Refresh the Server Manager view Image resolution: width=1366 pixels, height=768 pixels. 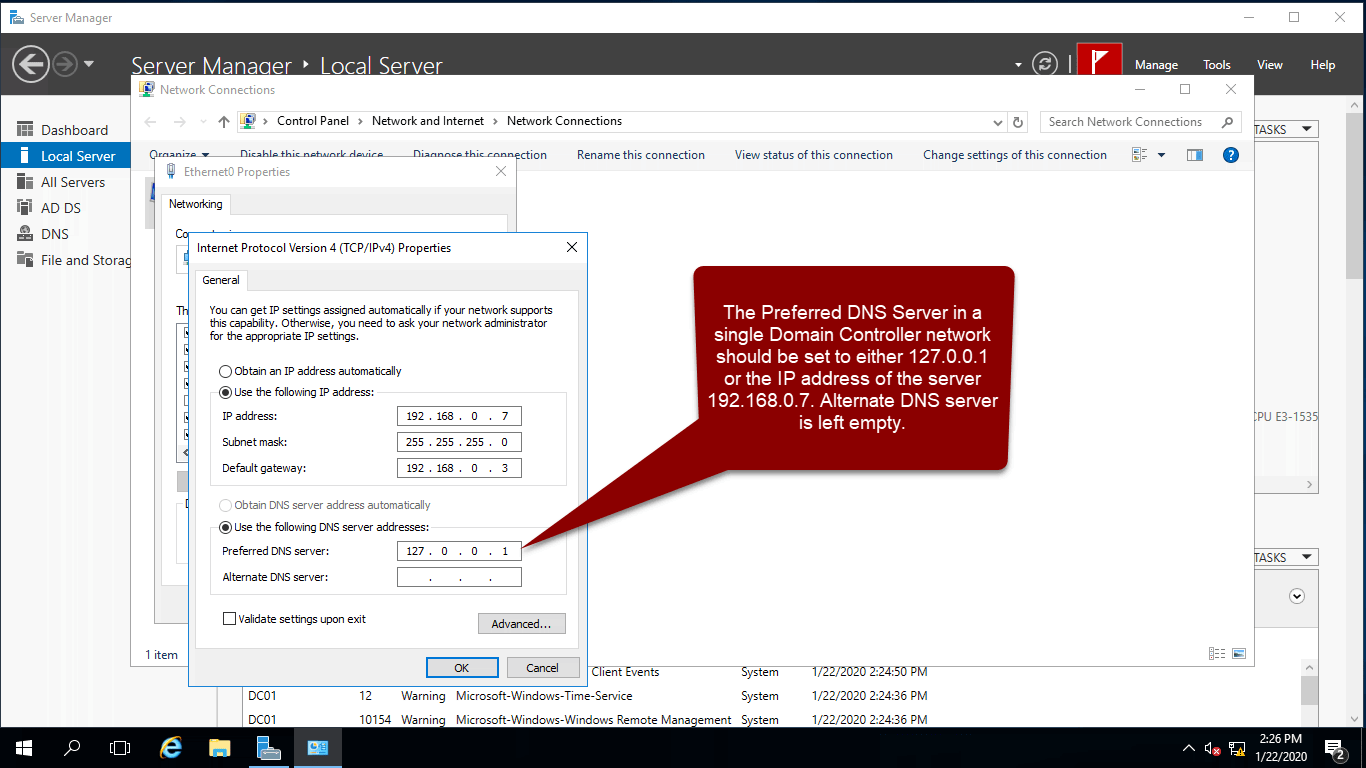(x=1045, y=65)
